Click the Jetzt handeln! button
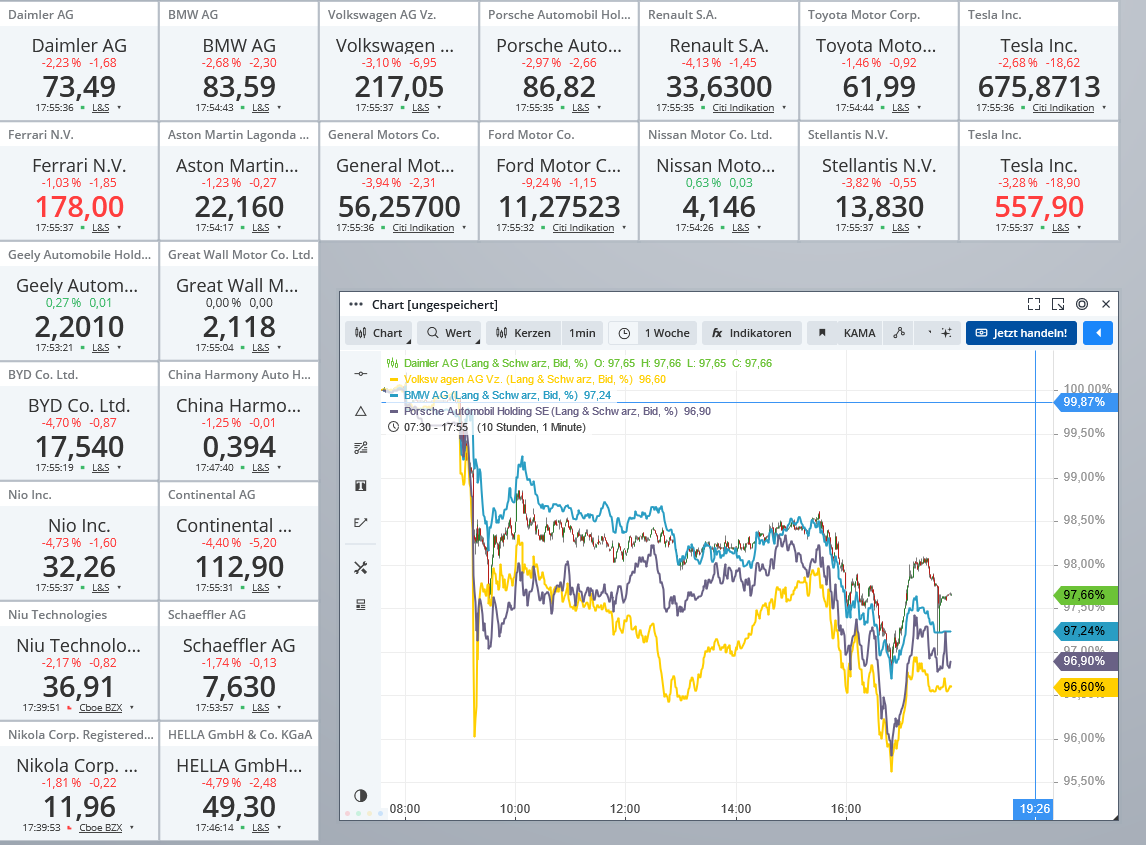This screenshot has height=845, width=1146. (x=1021, y=333)
